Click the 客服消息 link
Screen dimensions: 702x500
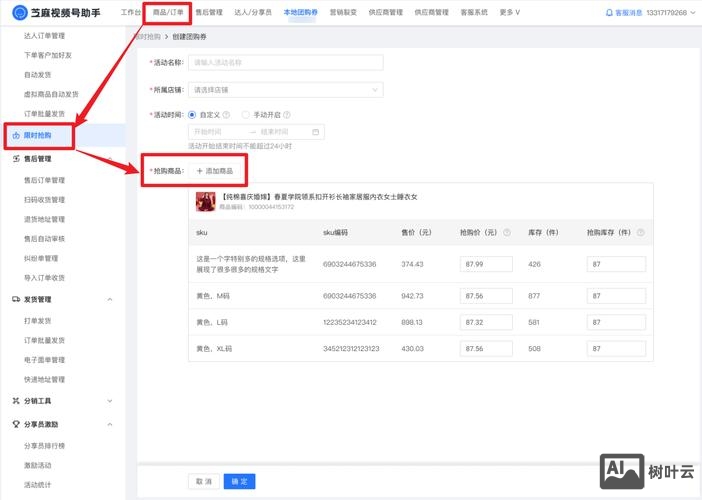(x=629, y=13)
